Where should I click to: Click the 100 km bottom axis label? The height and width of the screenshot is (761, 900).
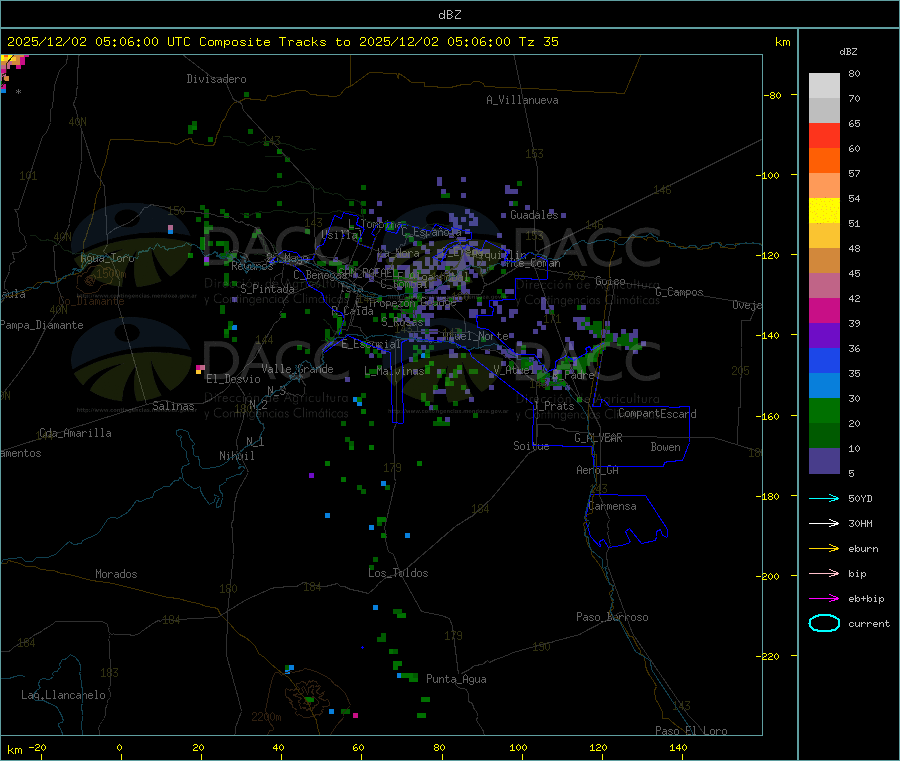coord(518,747)
